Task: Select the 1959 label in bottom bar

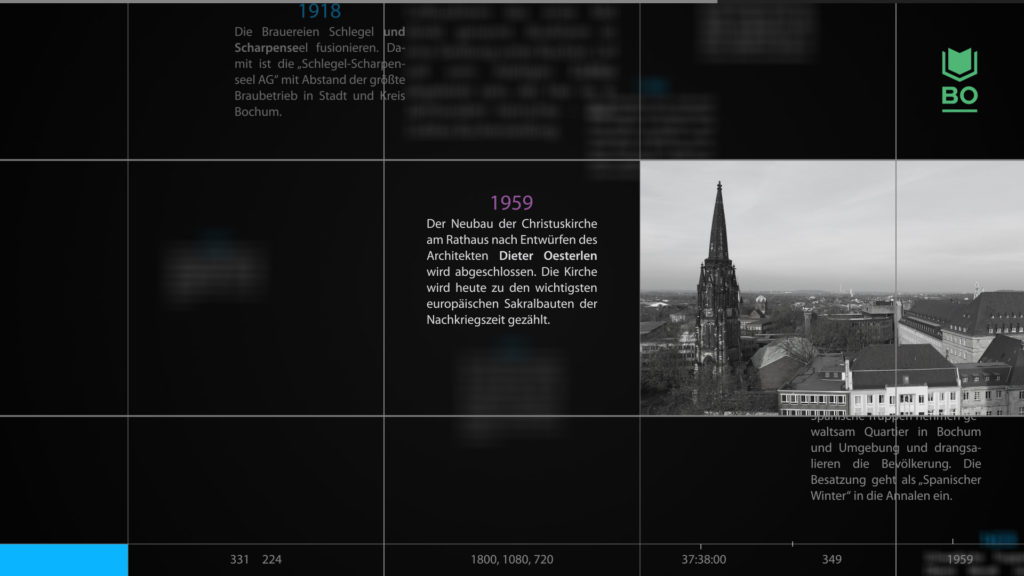Action: pyautogui.click(x=959, y=560)
